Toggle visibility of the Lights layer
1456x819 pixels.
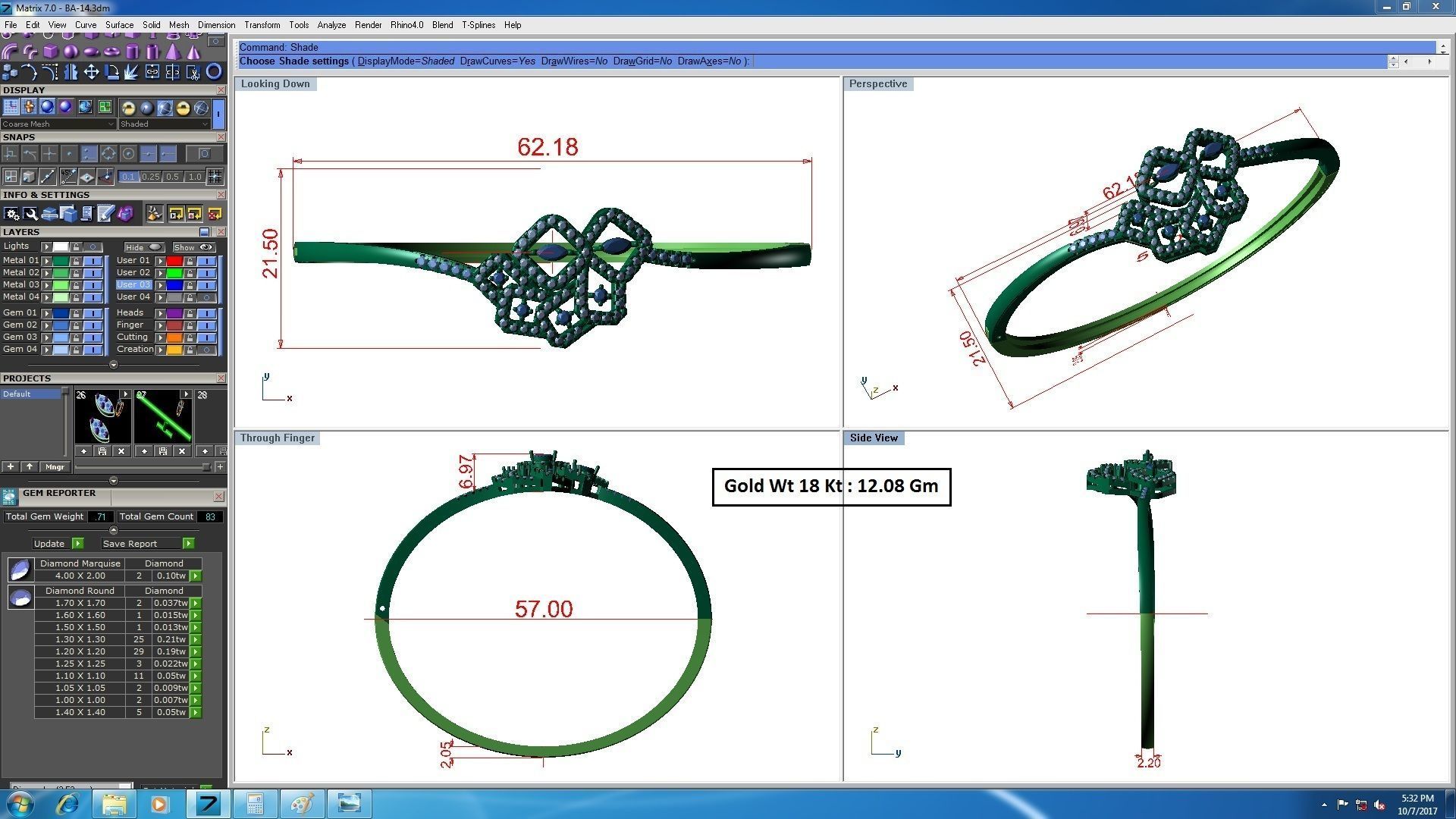[x=93, y=247]
